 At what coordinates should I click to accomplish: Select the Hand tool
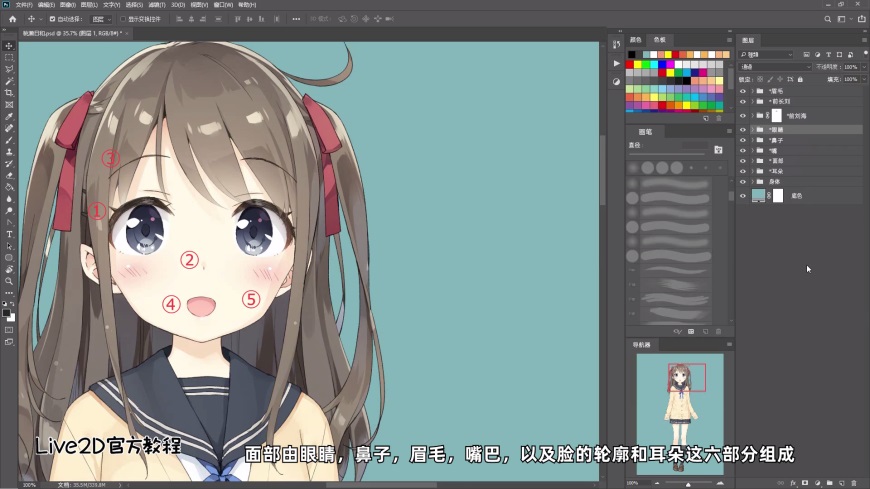(9, 269)
